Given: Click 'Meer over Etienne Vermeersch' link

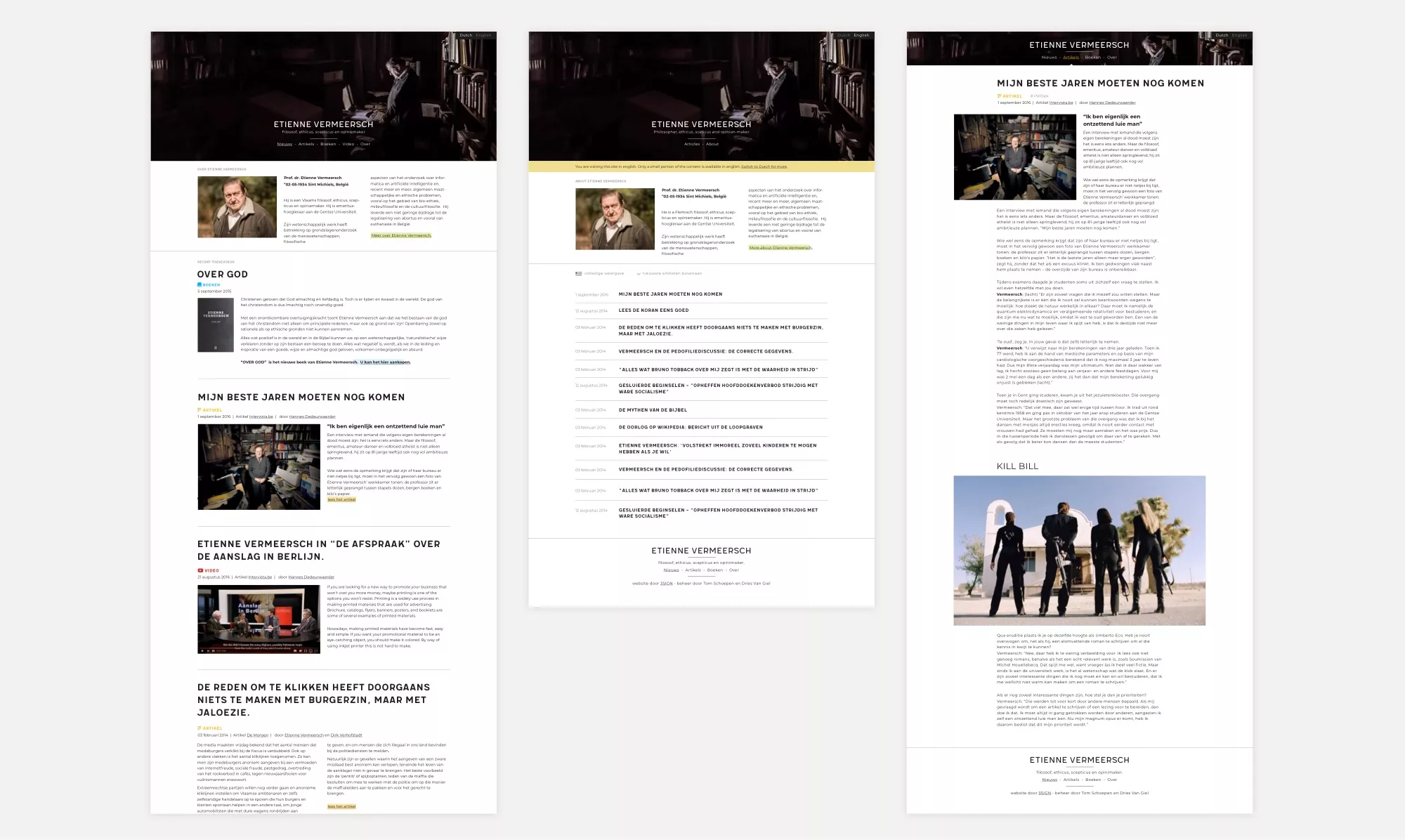Looking at the screenshot, I should (400, 236).
